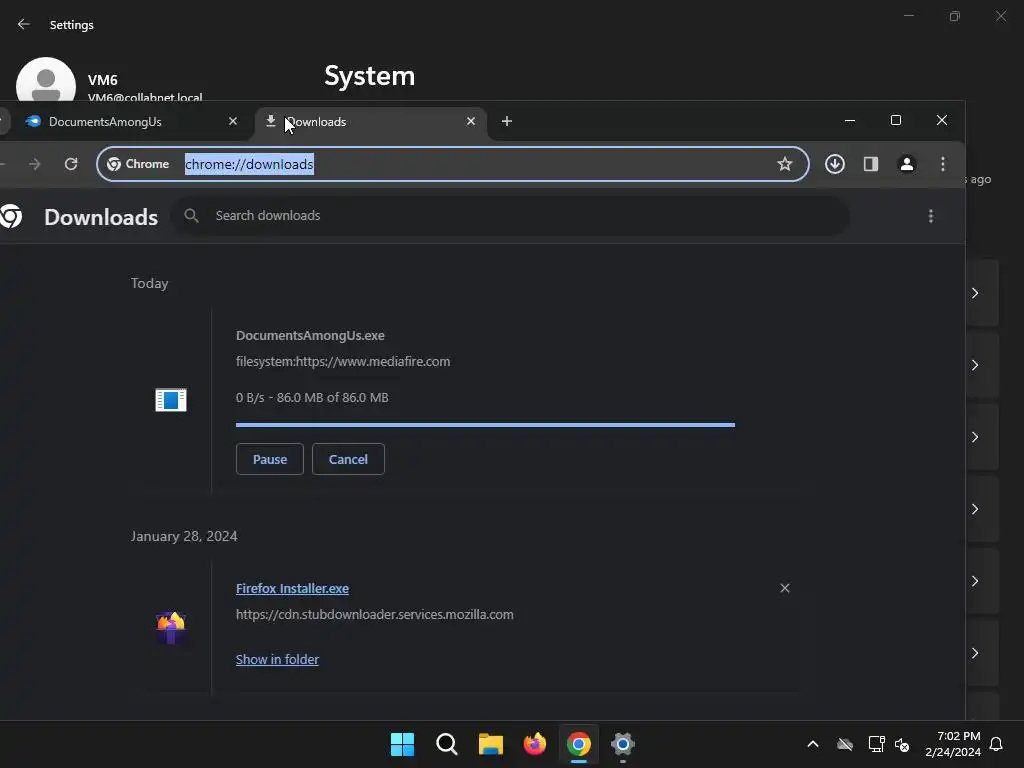1024x768 pixels.
Task: Open the notifications bell
Action: (997, 744)
